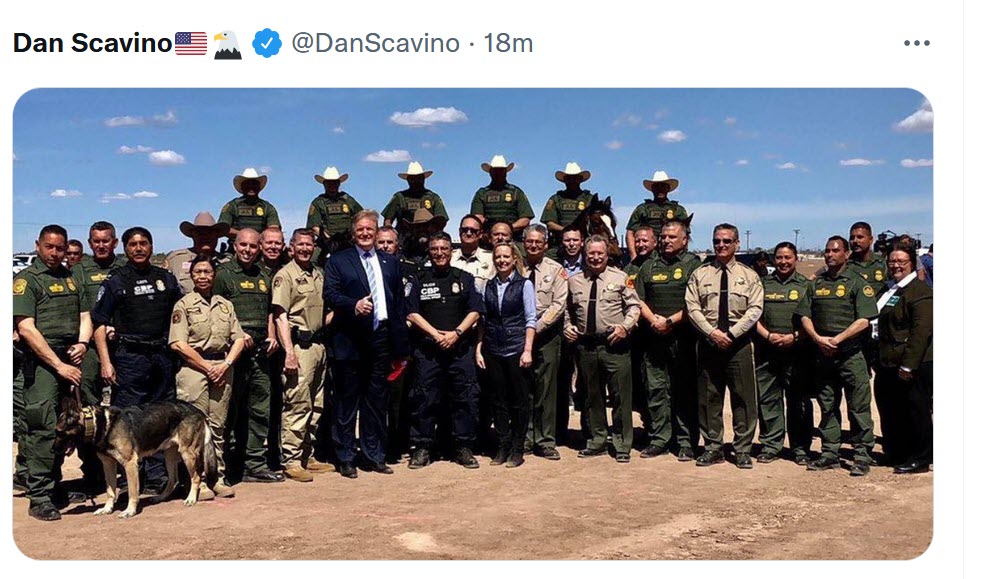Click the bald eagle emoji

227,44
